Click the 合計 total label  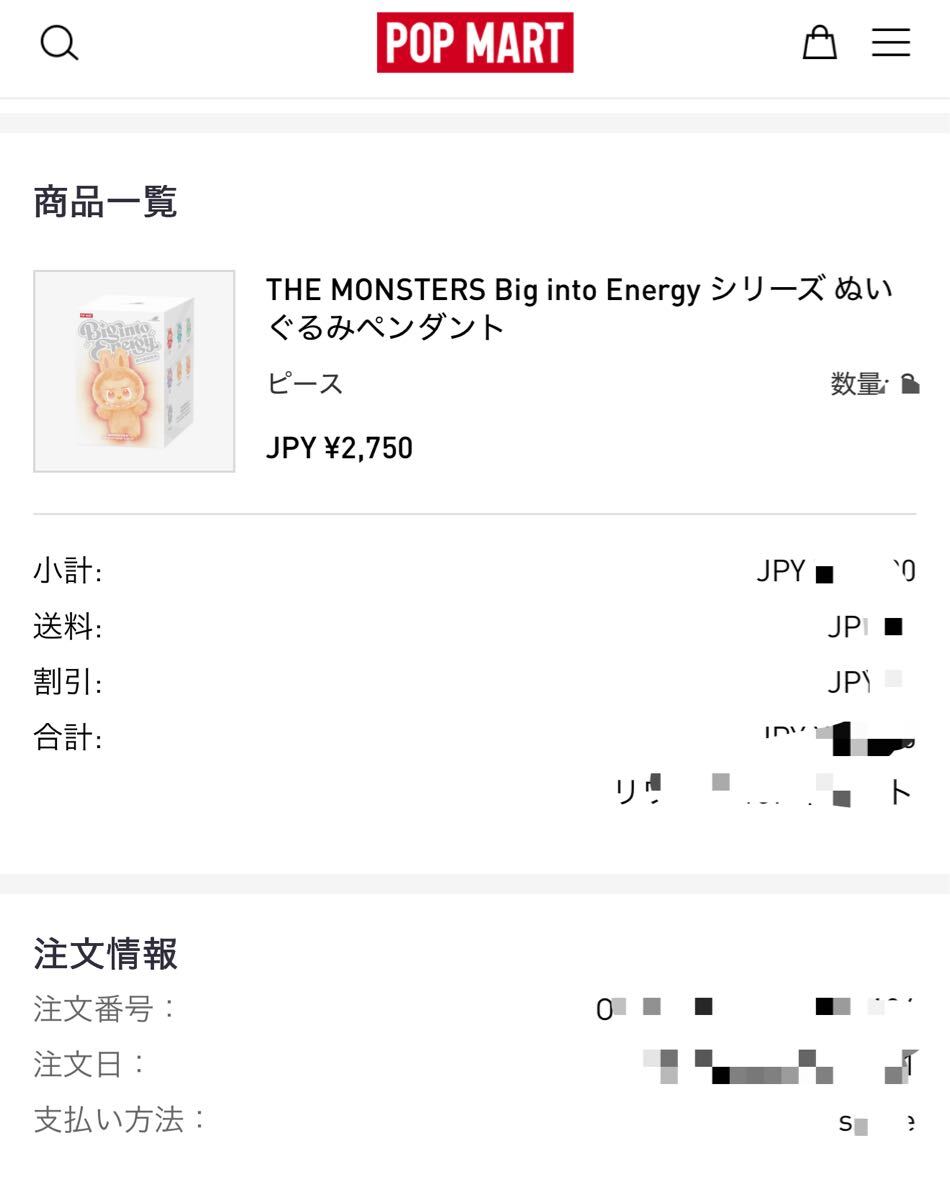[67, 738]
